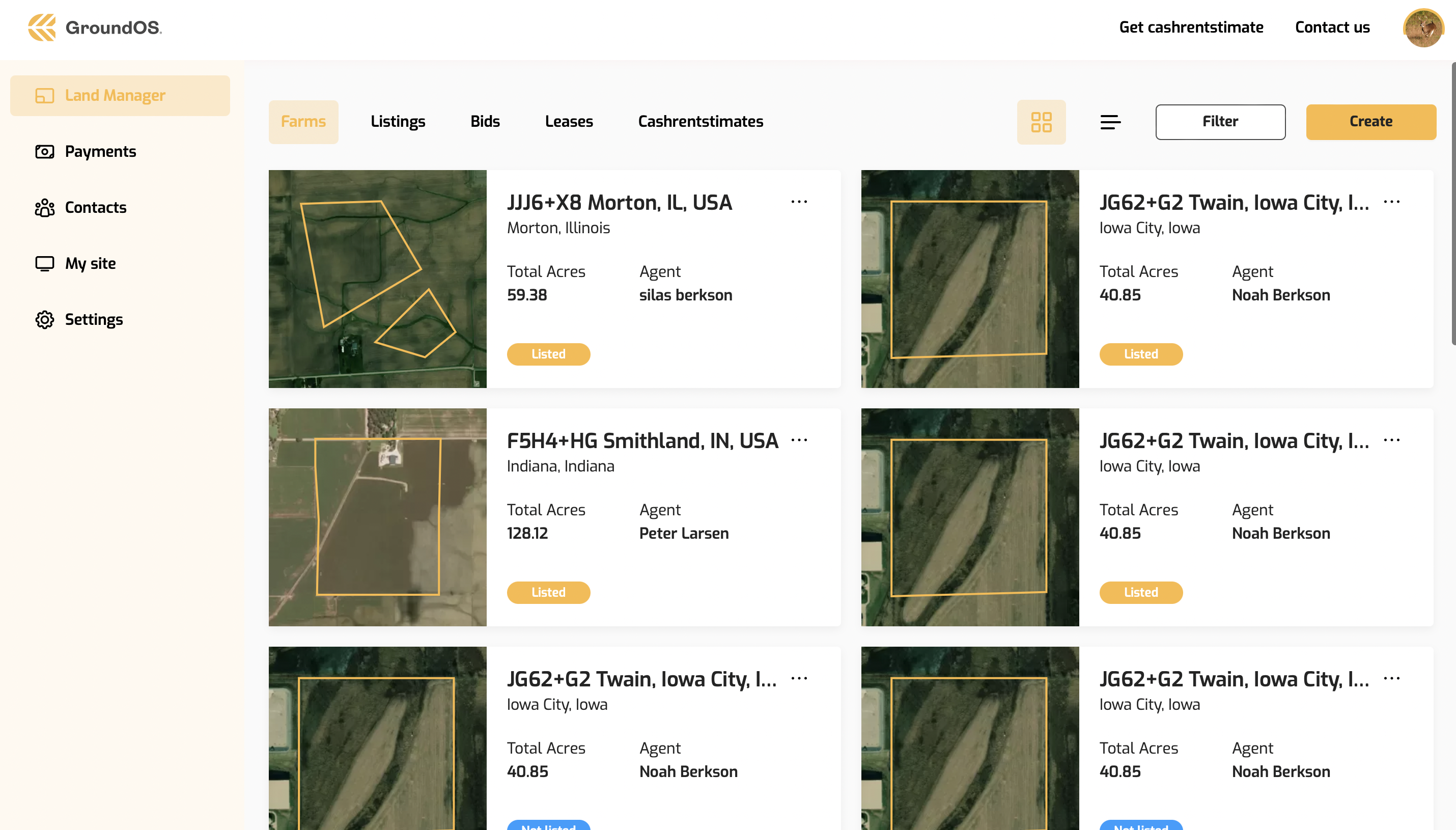Open the Morton, IL farm satellite thumbnail

pyautogui.click(x=377, y=279)
